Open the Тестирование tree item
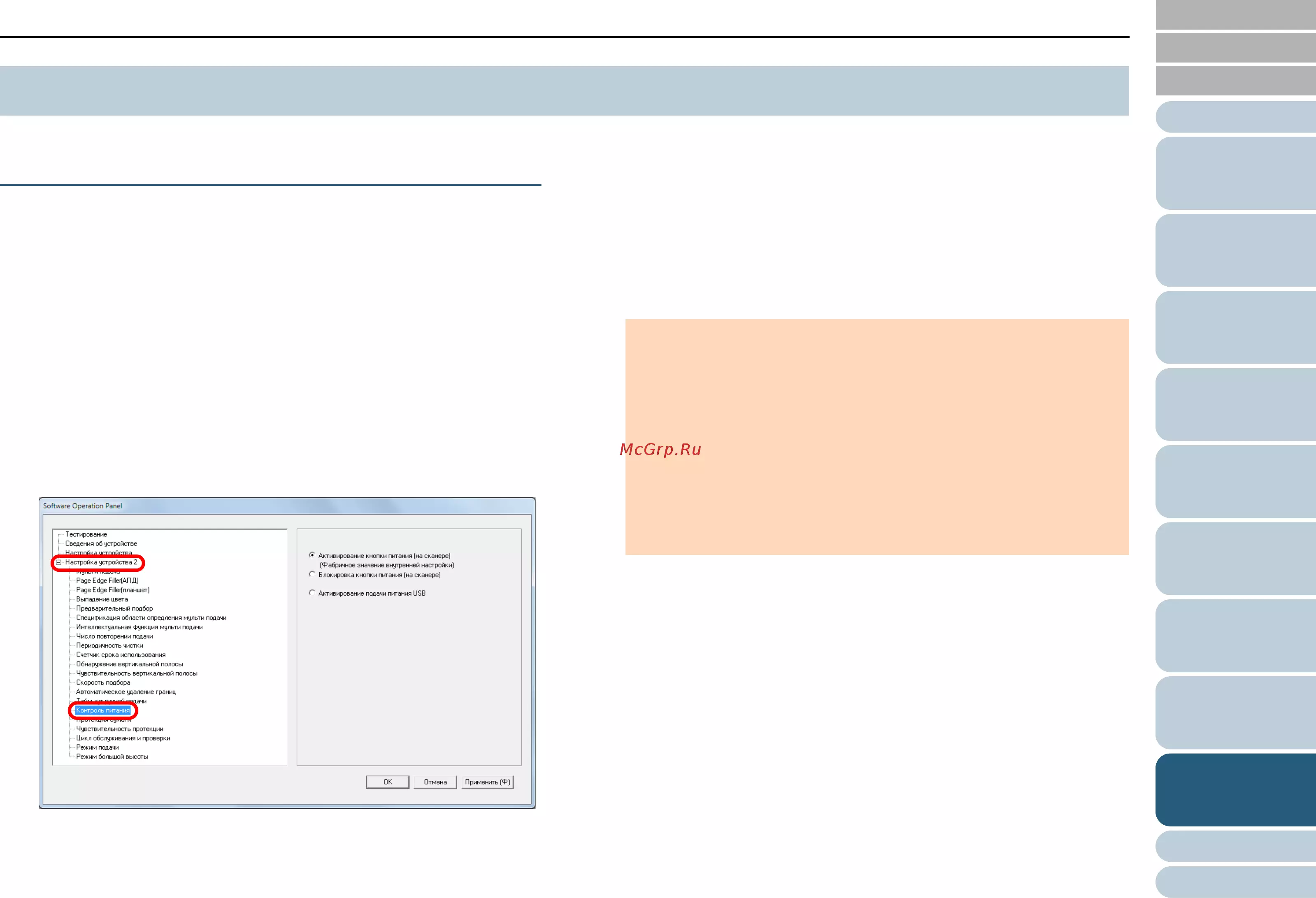This screenshot has width=1316, height=898. click(86, 534)
